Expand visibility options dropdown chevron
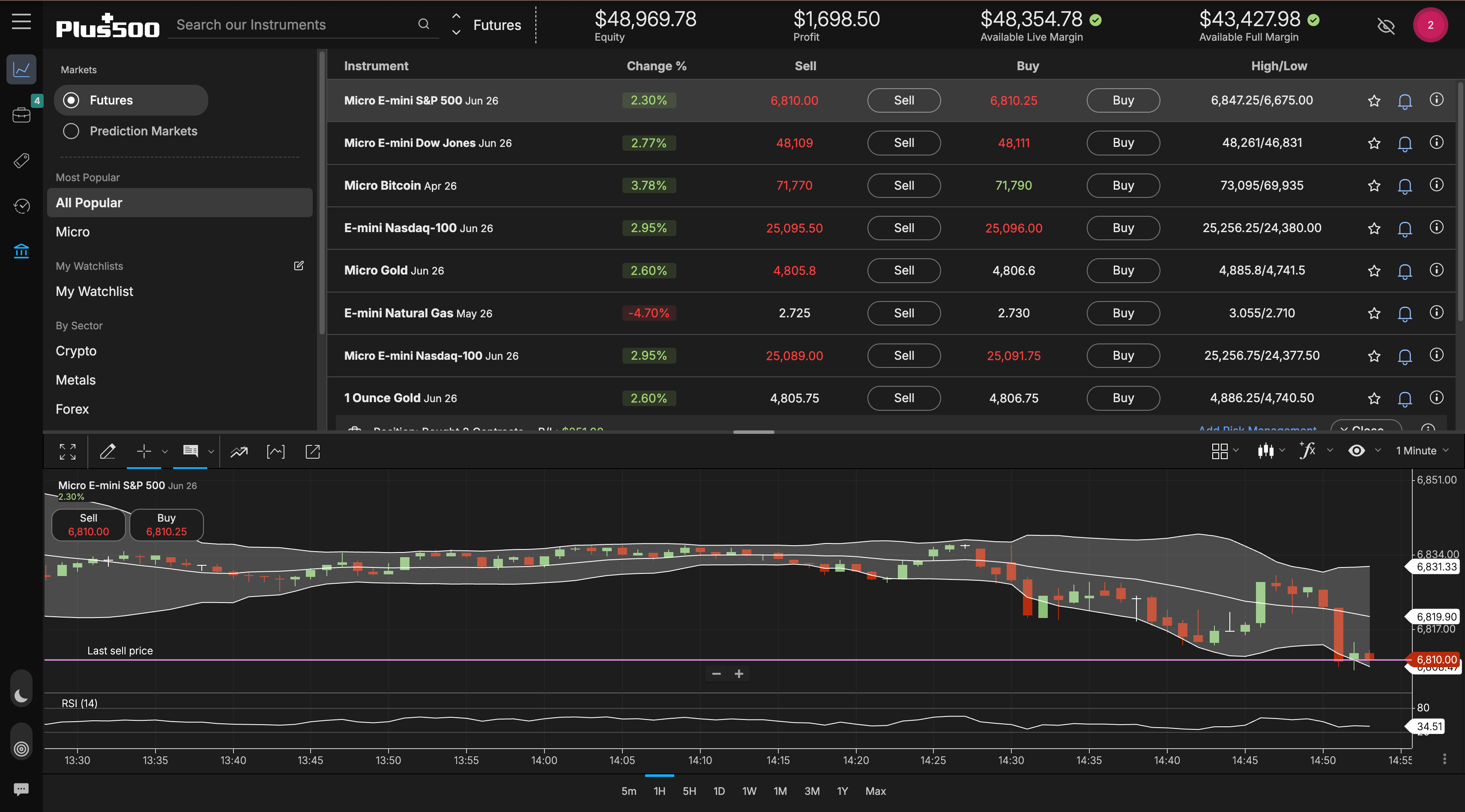 1378,451
